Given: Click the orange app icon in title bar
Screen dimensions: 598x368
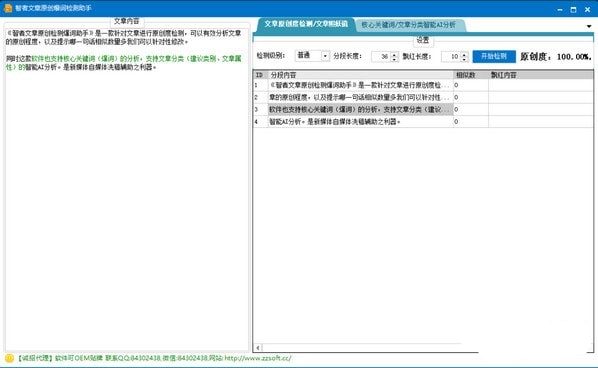Looking at the screenshot, I should 8,8.
